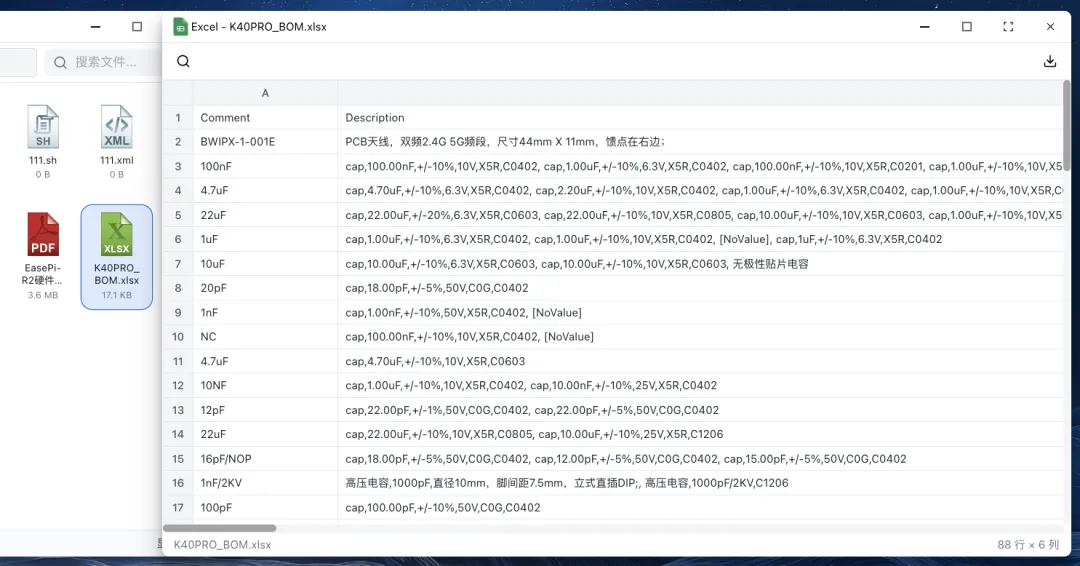The height and width of the screenshot is (566, 1080).
Task: Select column A header
Action: click(x=265, y=93)
